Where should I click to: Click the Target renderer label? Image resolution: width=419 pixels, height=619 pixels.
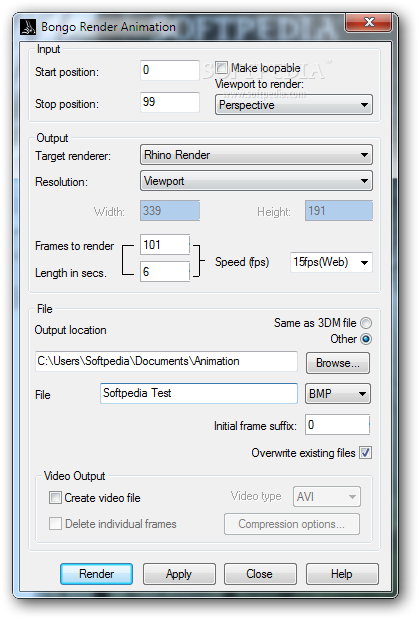[x=73, y=156]
